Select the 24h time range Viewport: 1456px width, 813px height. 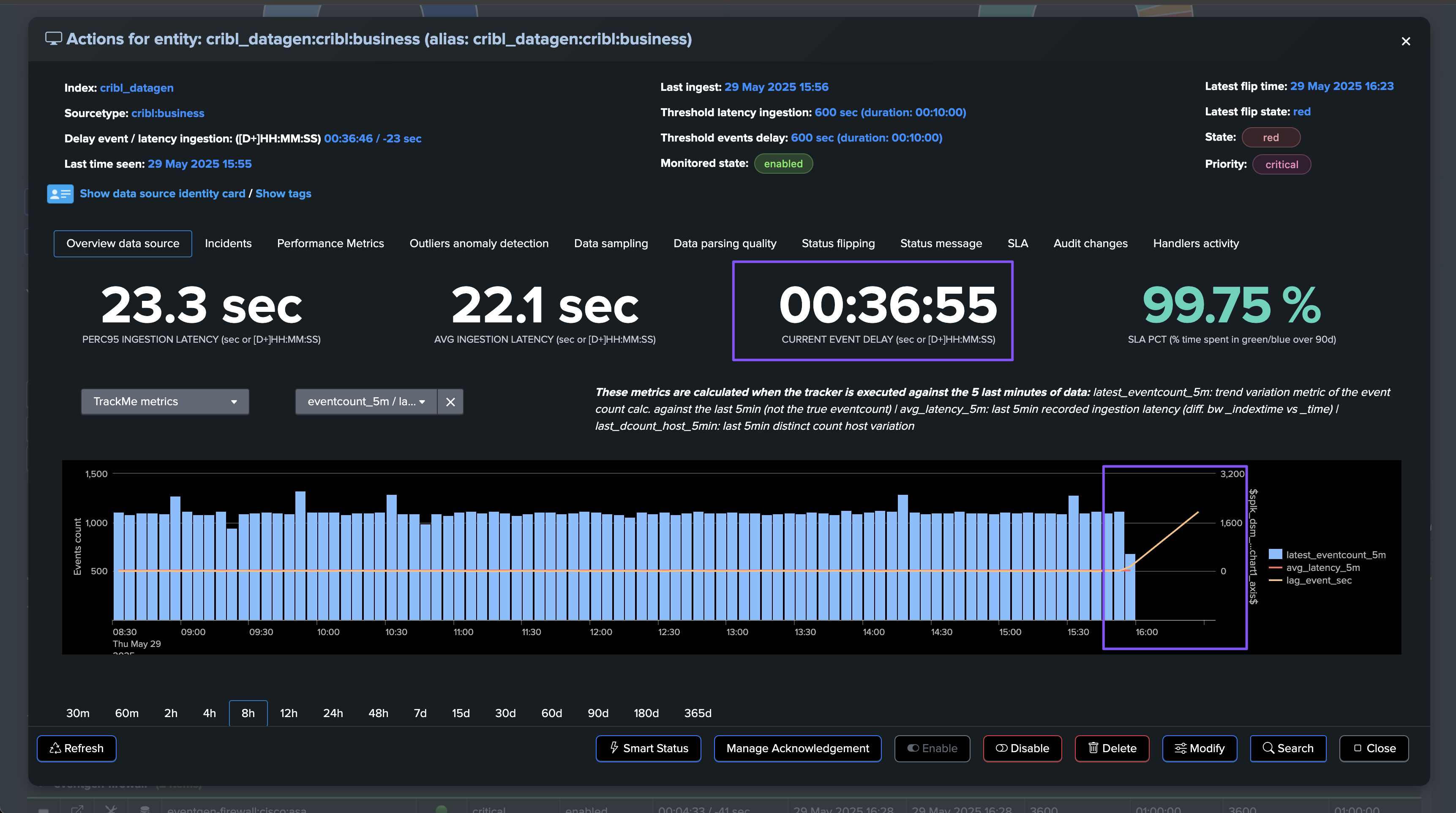click(333, 714)
